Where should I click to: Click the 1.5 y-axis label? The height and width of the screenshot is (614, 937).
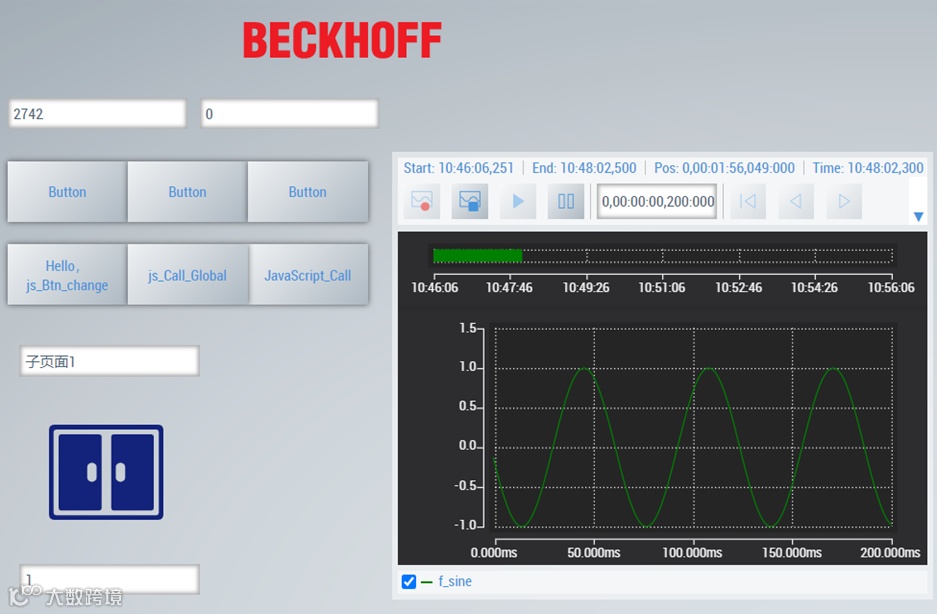(468, 328)
